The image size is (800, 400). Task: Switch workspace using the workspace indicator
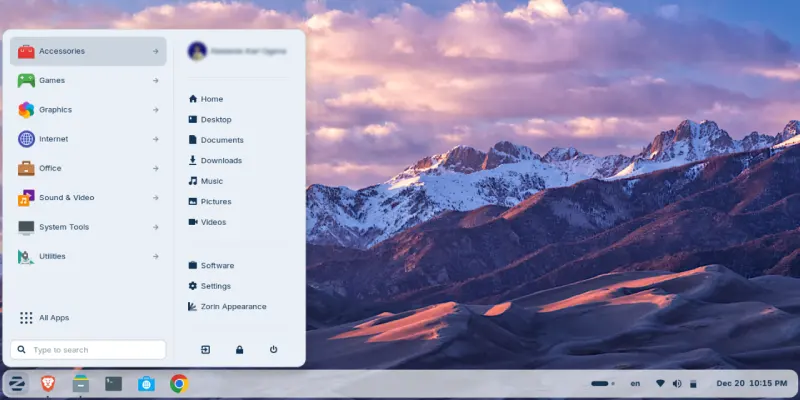coord(601,383)
